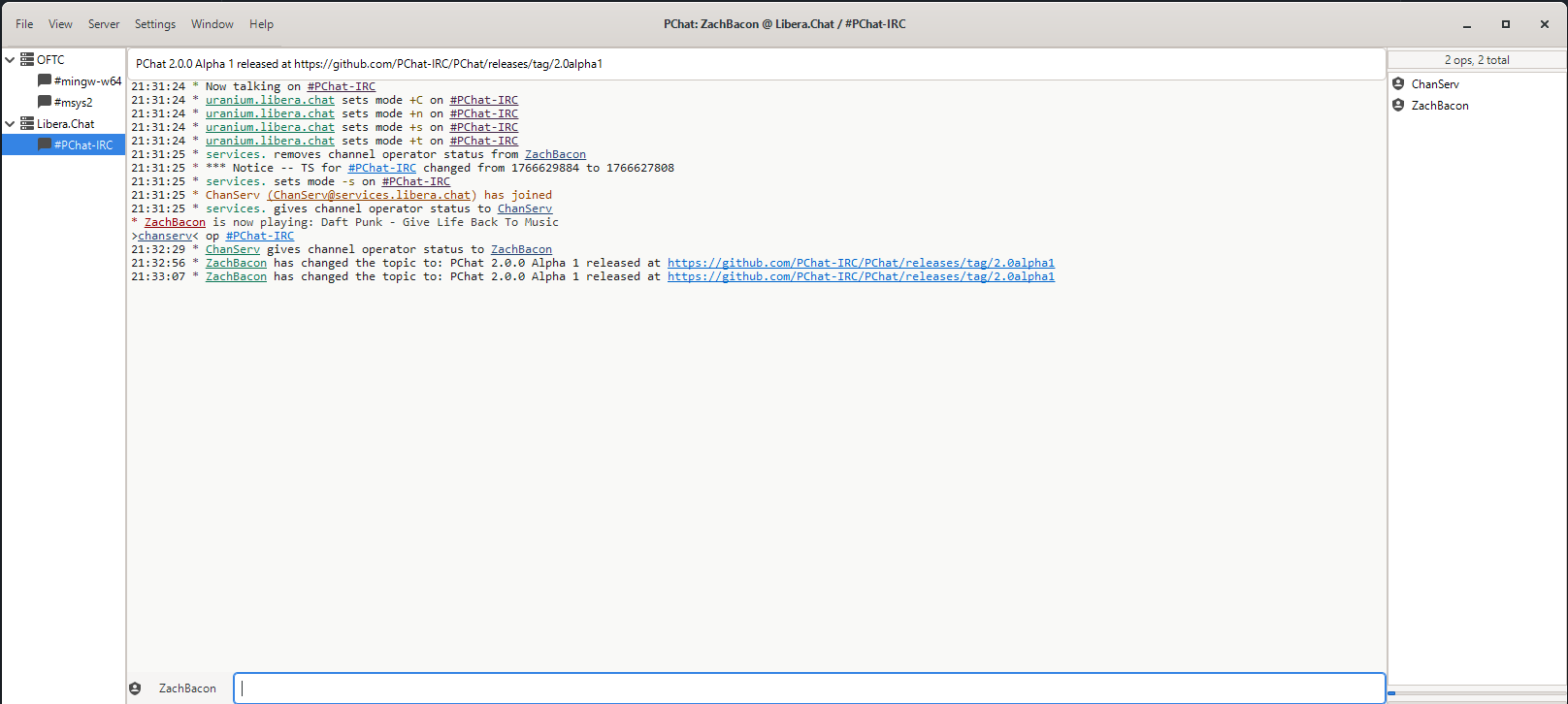Open the File menu

point(24,24)
